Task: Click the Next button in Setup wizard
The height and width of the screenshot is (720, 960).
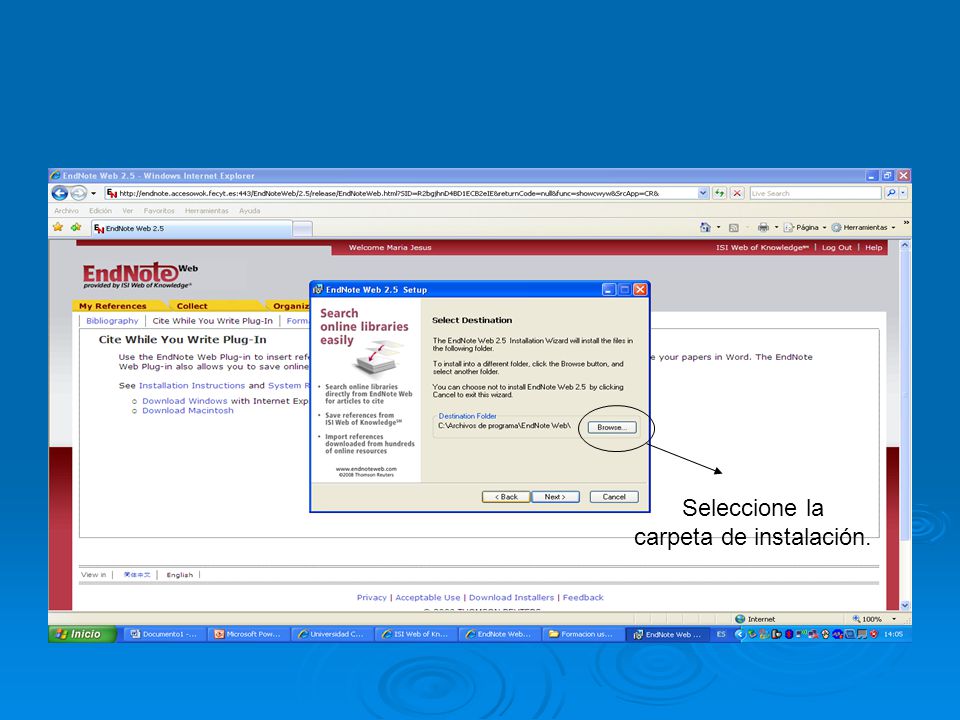Action: click(x=555, y=497)
